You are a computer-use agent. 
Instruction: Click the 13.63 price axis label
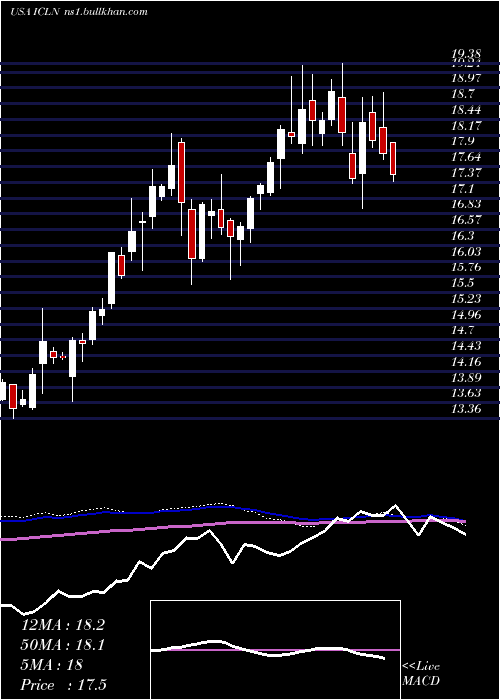click(467, 393)
